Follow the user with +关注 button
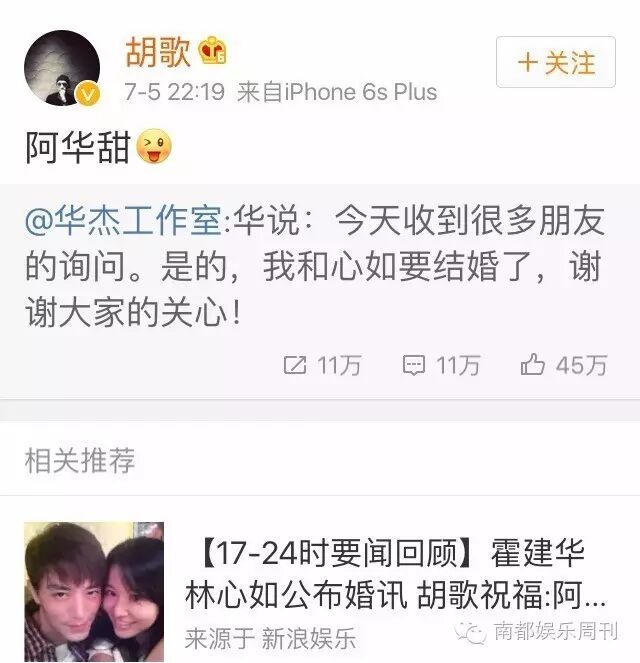Screen dimensions: 640x663 [x=555, y=62]
